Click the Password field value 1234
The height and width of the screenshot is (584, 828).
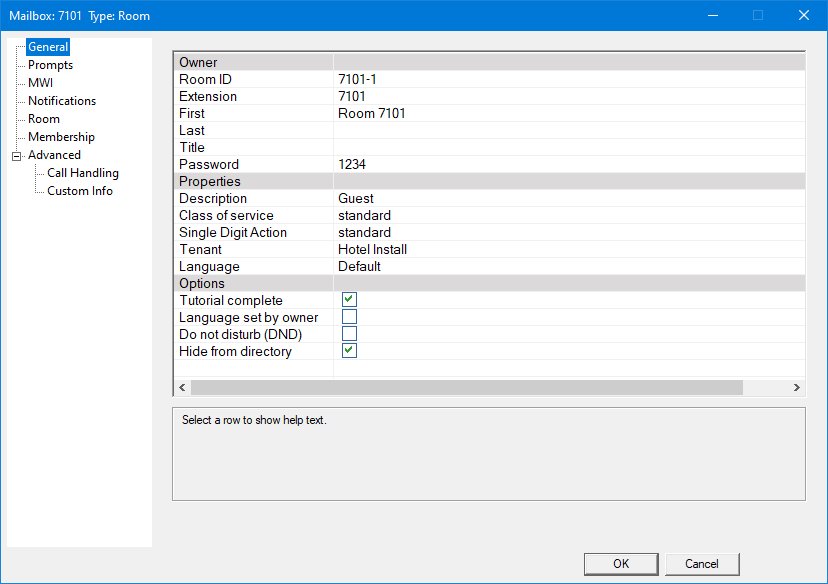(353, 165)
